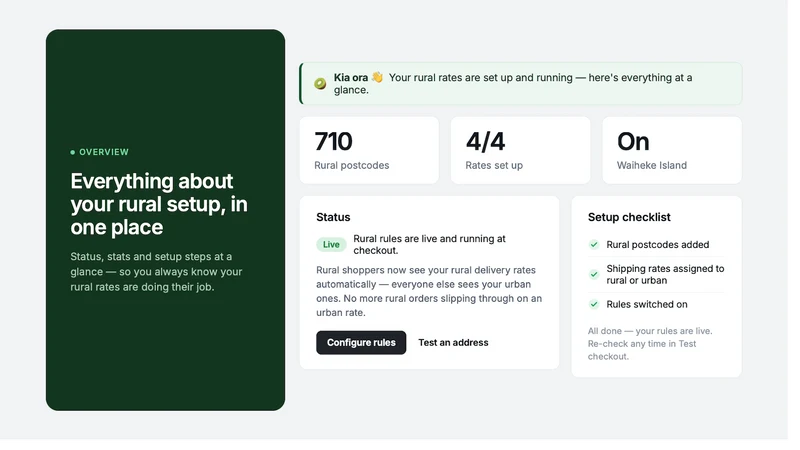Click the green Live status badge
This screenshot has width=800, height=450.
331,244
